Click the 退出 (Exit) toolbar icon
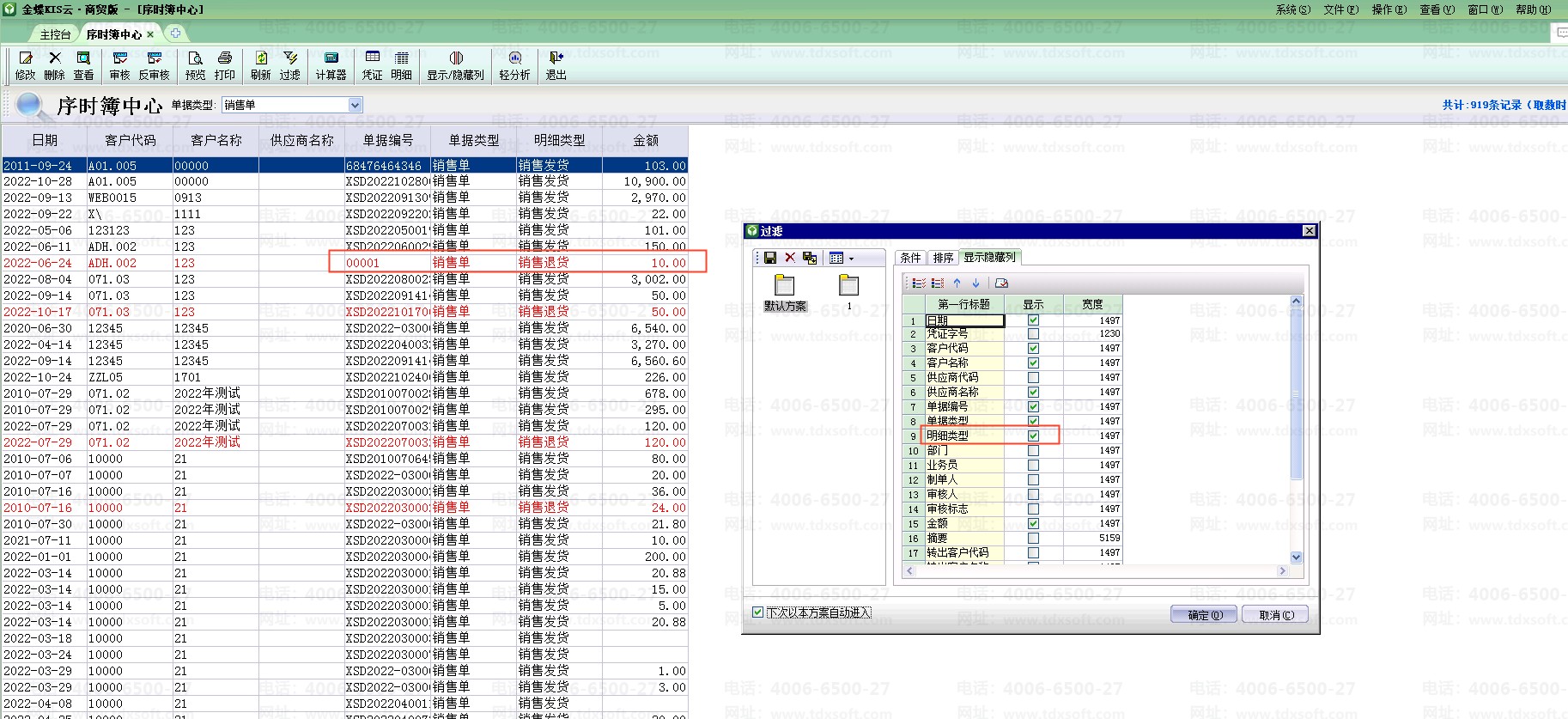Screen dimensions: 1568x719 [x=556, y=65]
